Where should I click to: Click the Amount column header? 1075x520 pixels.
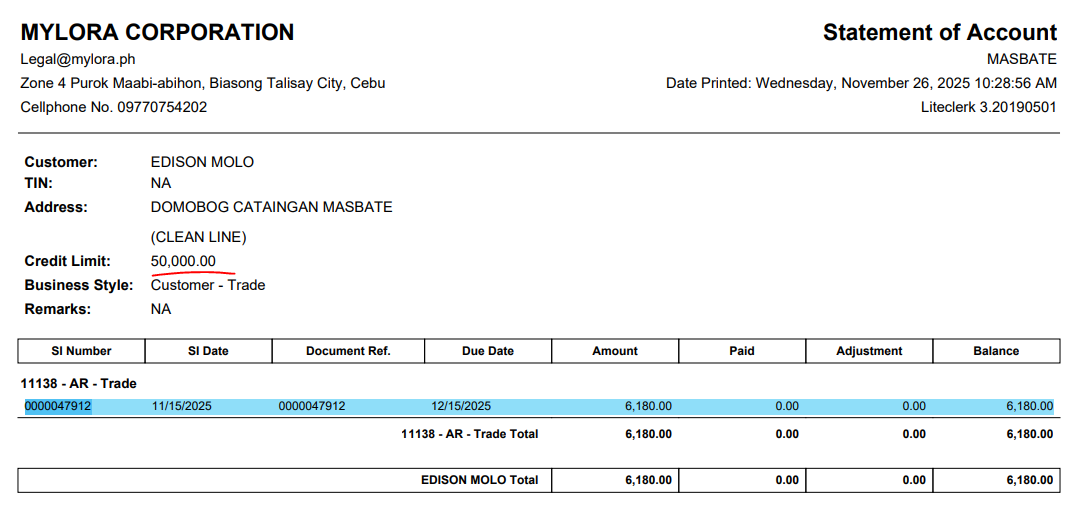614,351
